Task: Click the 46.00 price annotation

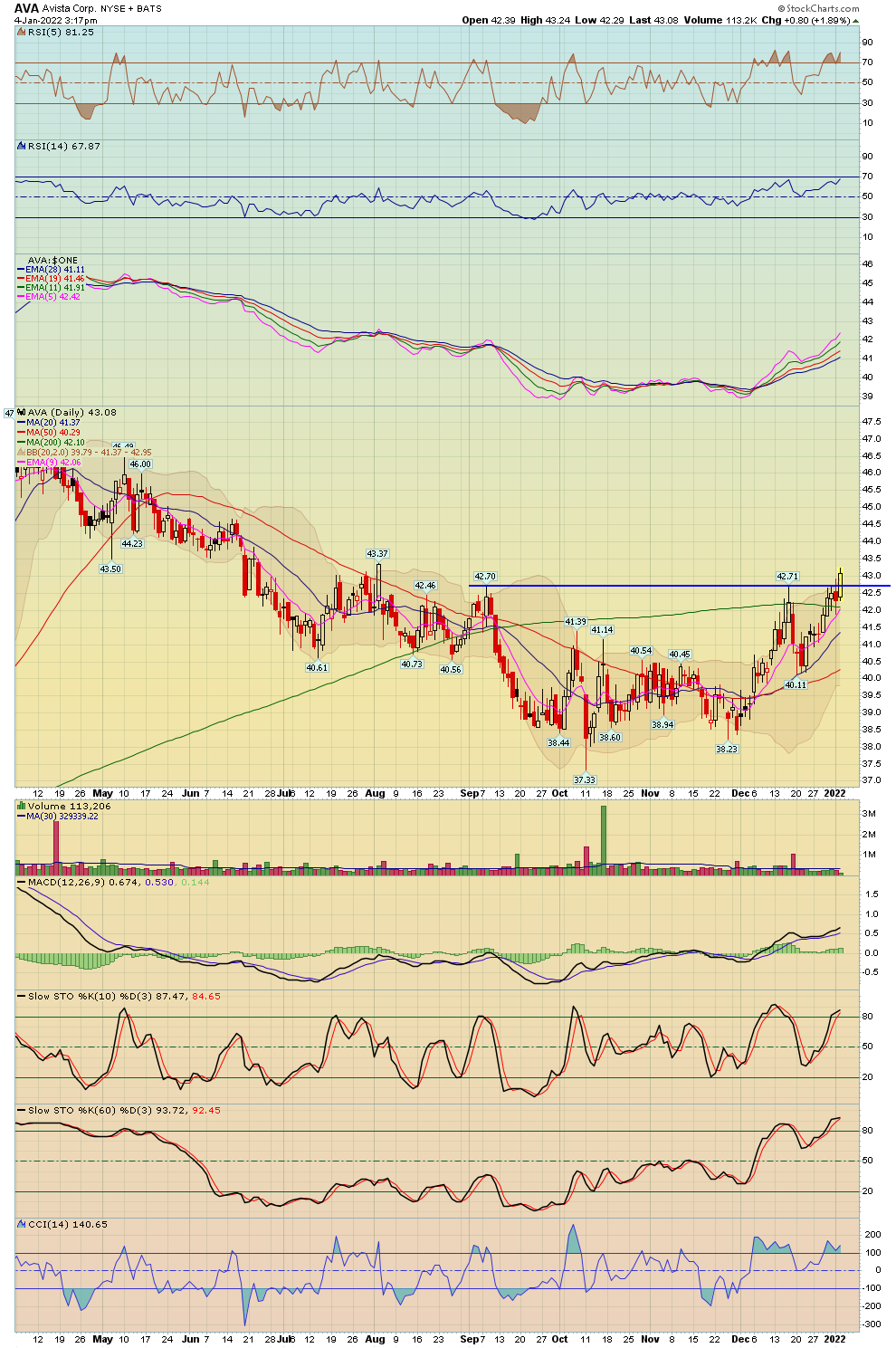Action: tap(140, 464)
